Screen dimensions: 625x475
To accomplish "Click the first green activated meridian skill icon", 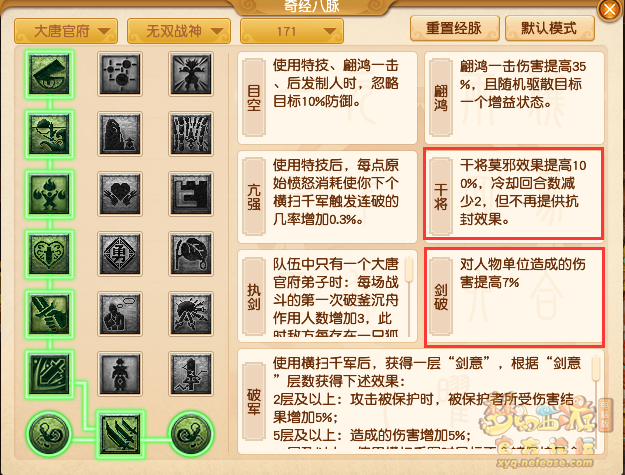I will pos(49,74).
